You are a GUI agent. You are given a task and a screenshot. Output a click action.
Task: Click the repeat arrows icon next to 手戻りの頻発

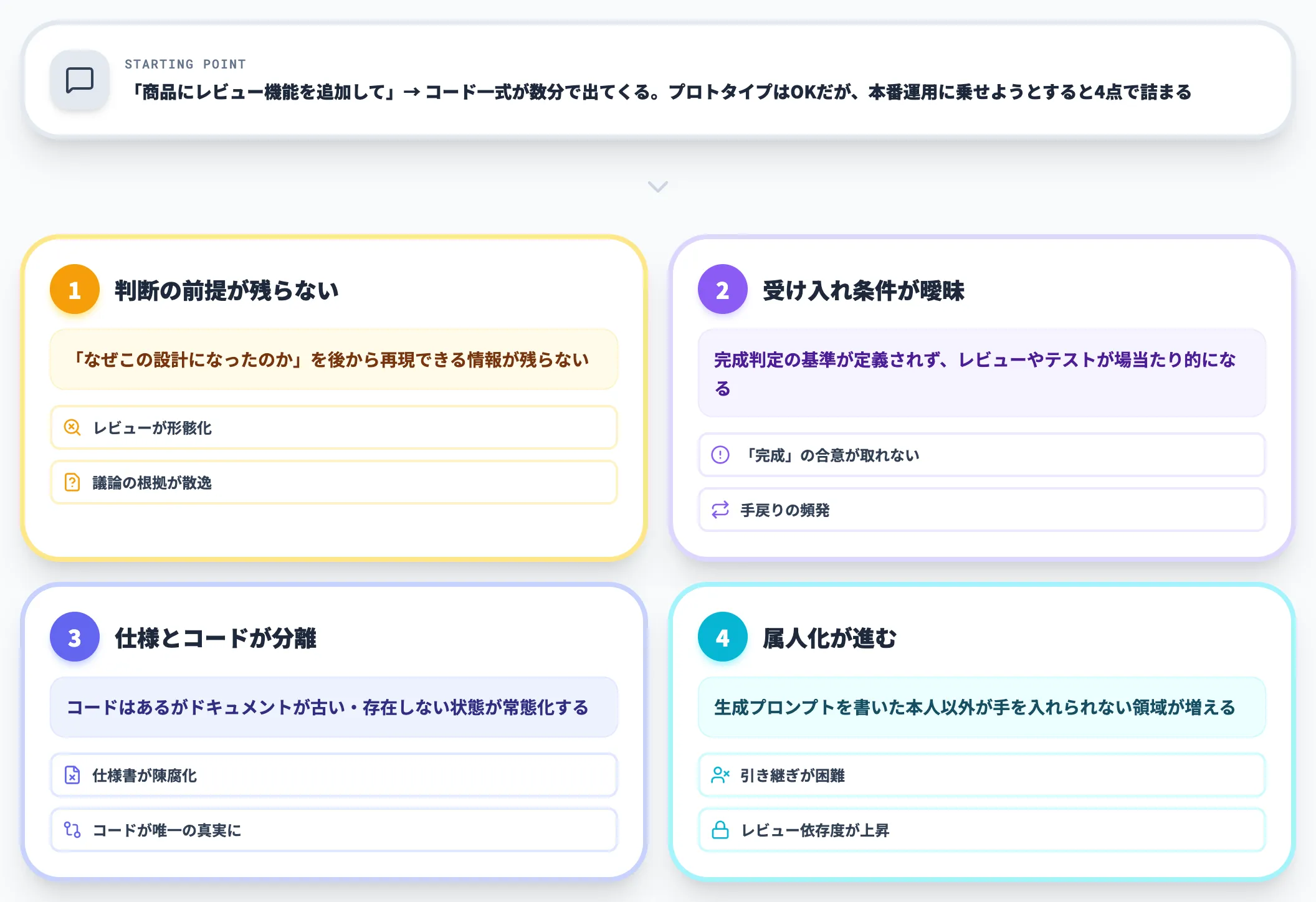pyautogui.click(x=720, y=510)
